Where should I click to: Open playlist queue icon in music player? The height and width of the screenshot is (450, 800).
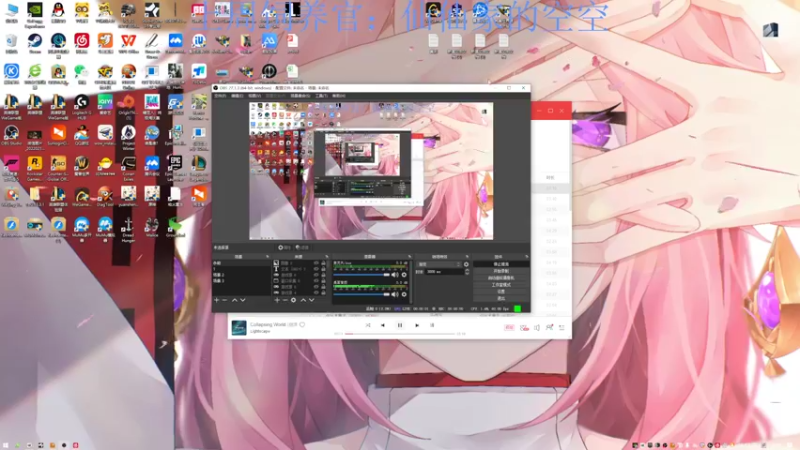tap(562, 328)
